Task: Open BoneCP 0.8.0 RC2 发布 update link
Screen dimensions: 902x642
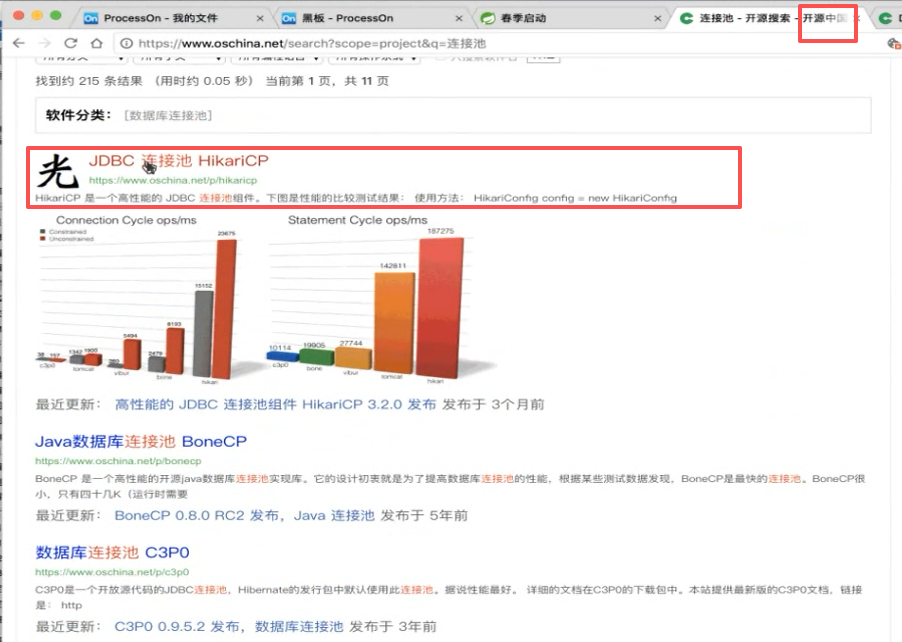Action: click(x=244, y=515)
